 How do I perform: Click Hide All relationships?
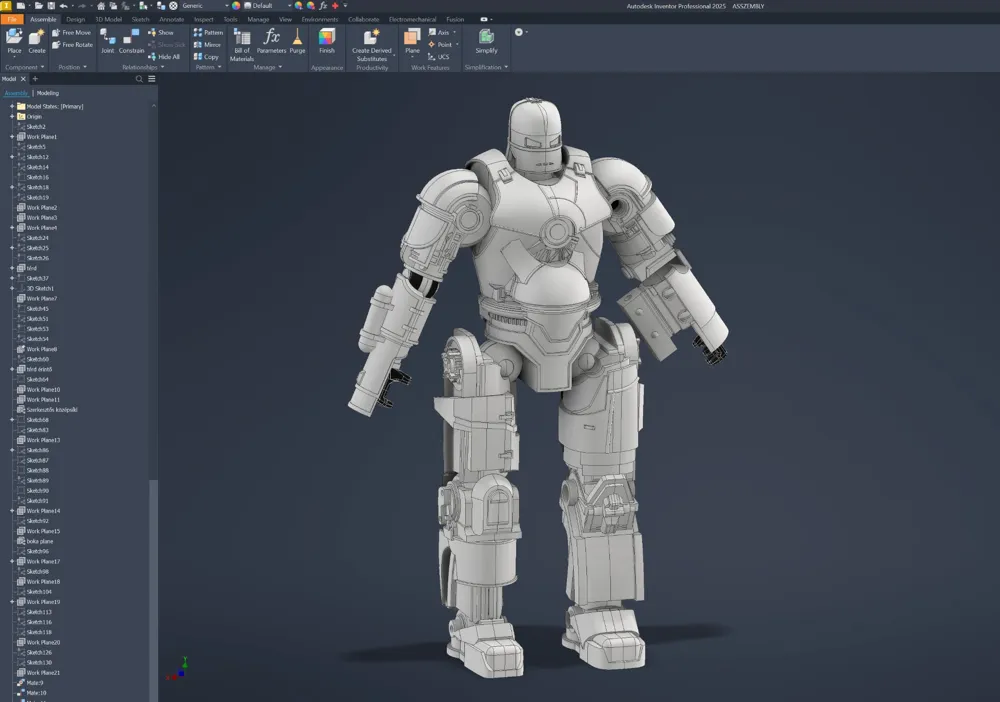(164, 57)
